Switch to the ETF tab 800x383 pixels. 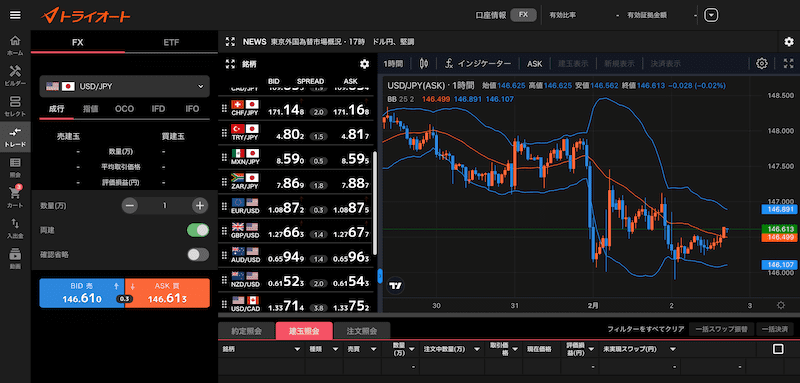point(171,42)
